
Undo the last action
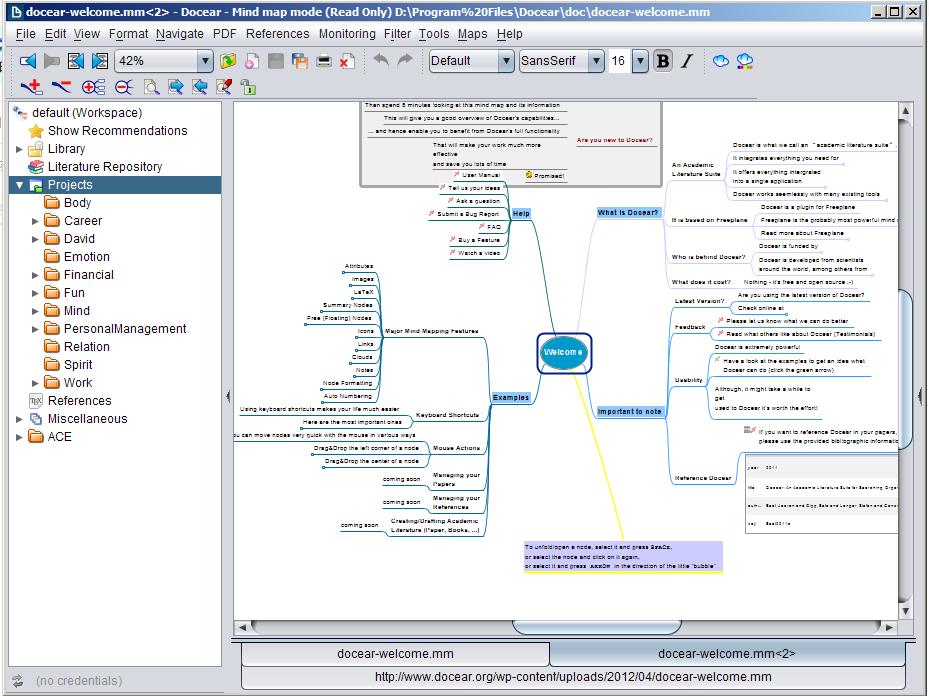coord(381,60)
